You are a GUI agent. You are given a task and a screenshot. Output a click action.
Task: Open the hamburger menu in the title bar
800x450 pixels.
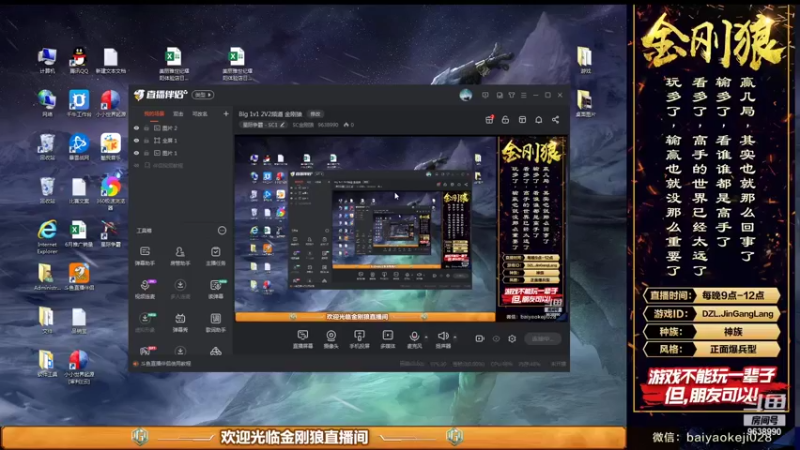pos(523,95)
